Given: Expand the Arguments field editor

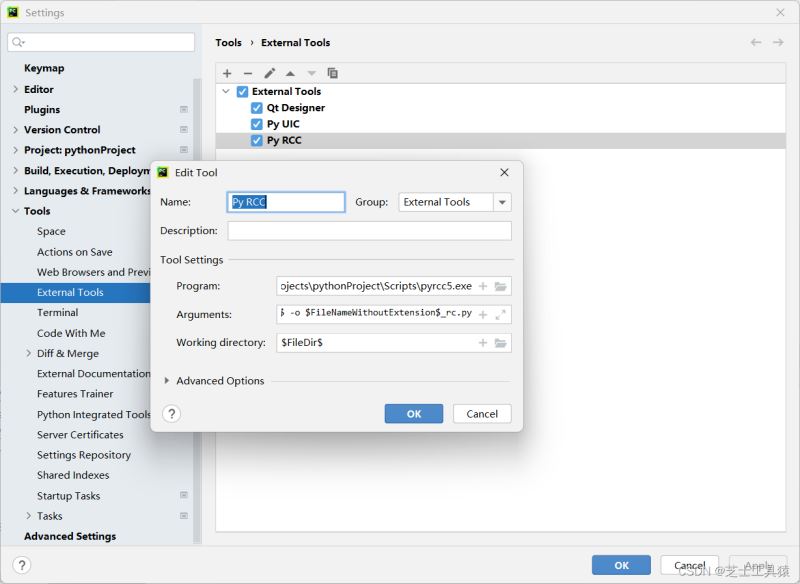Looking at the screenshot, I should tap(501, 315).
